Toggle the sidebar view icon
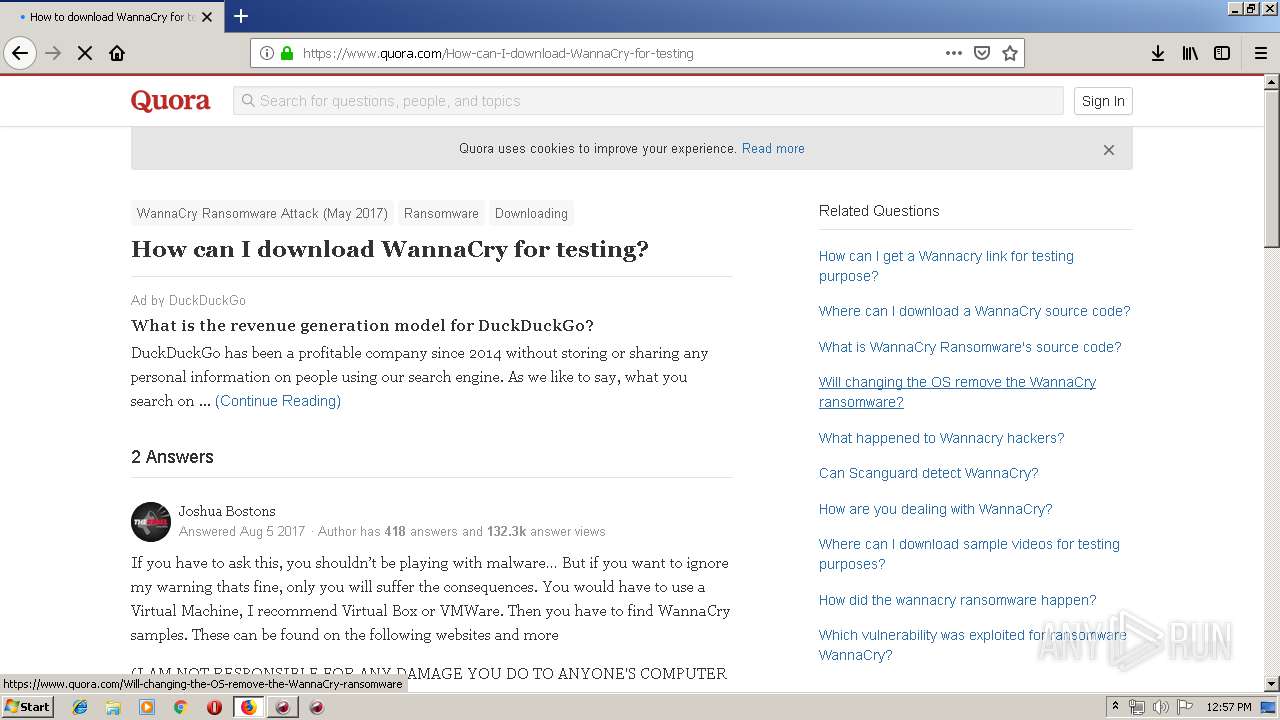The image size is (1280, 720). point(1222,53)
